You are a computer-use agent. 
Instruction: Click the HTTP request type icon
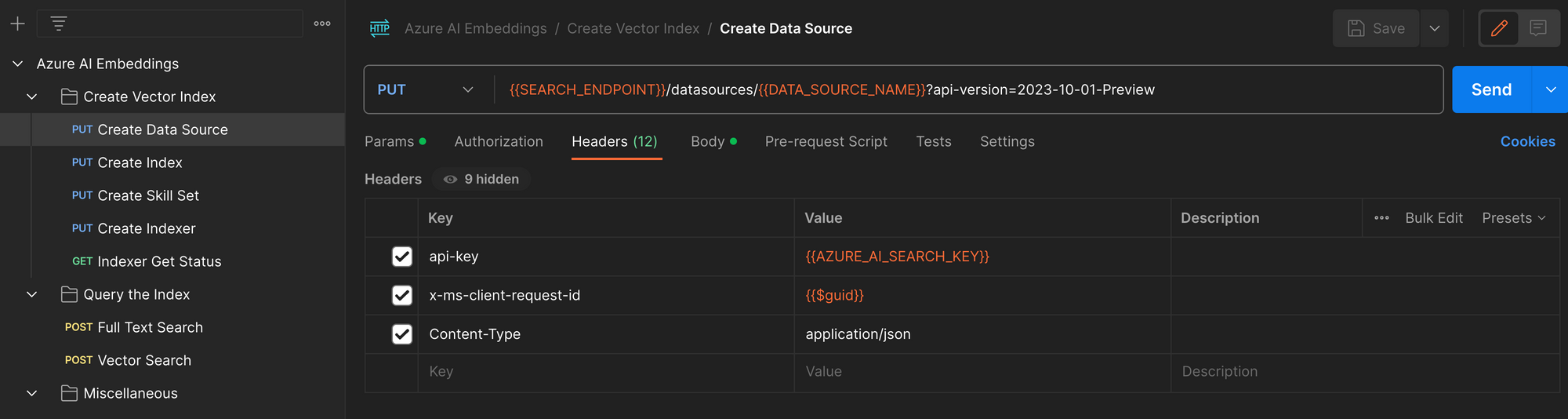(x=379, y=28)
